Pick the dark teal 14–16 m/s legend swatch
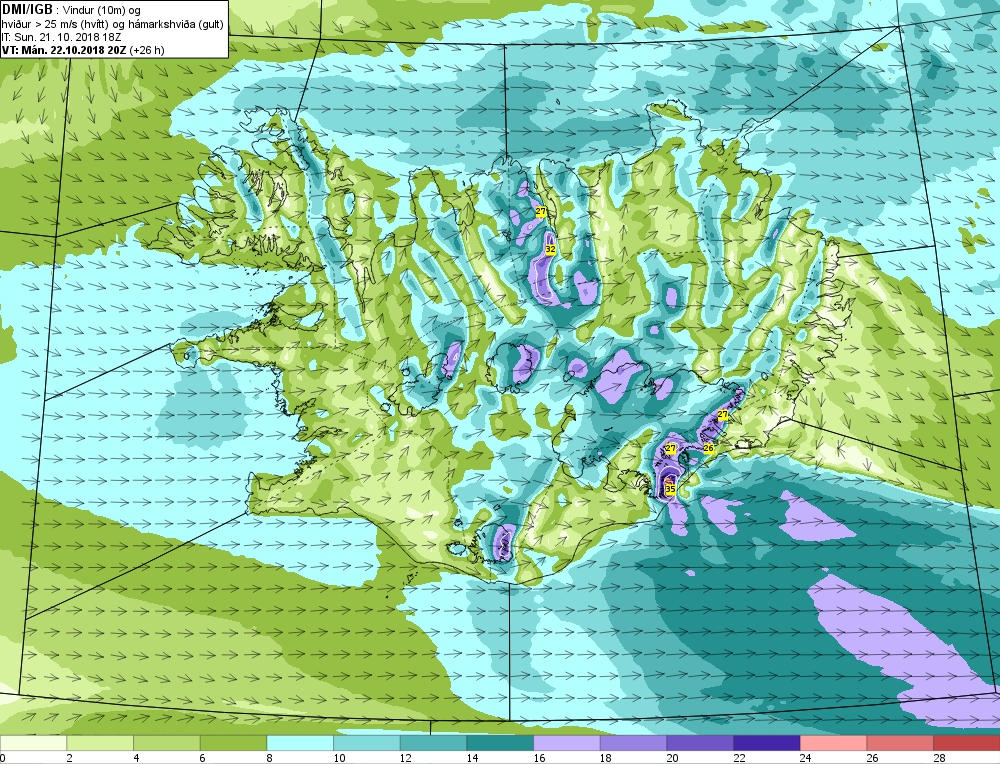Image resolution: width=1000 pixels, height=764 pixels. [500, 743]
